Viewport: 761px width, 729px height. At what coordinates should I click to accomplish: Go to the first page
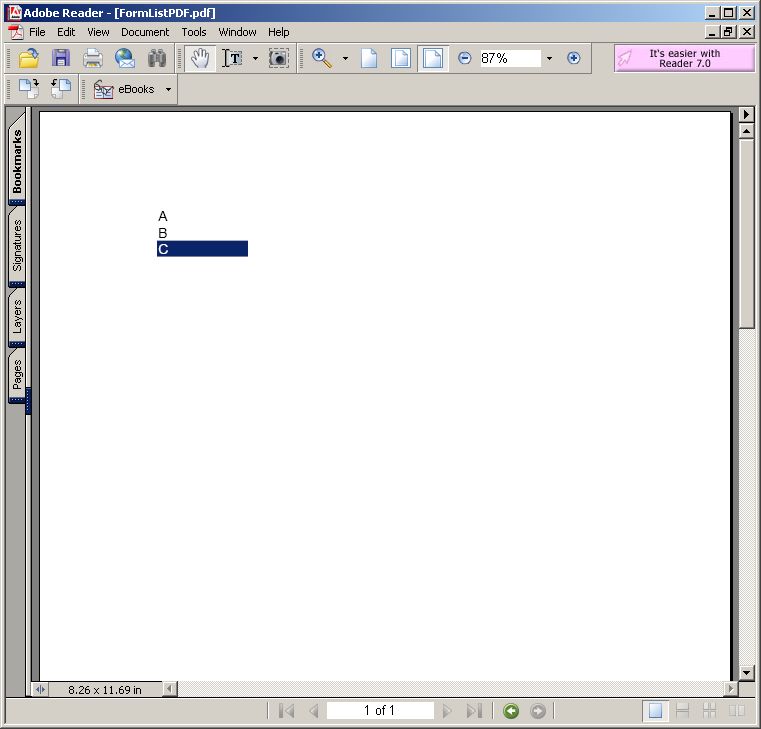[286, 711]
